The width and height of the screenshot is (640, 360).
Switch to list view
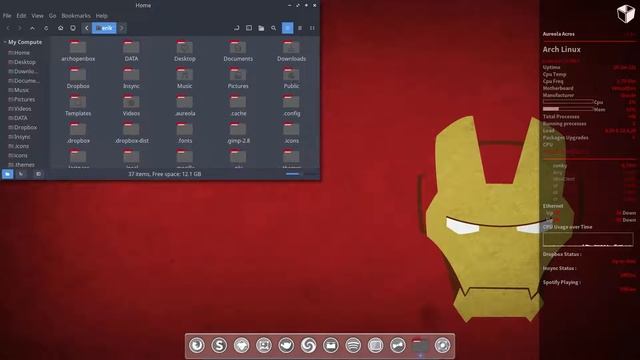click(300, 28)
